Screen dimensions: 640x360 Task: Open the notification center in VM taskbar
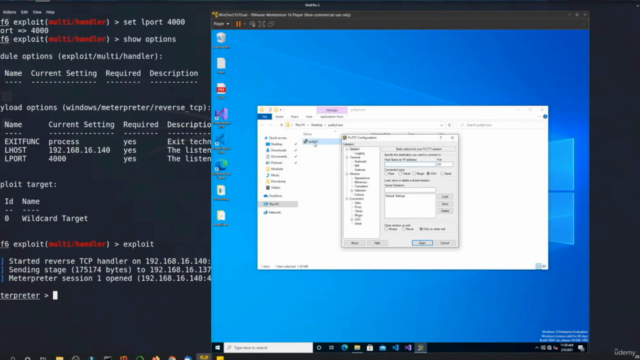pyautogui.click(x=581, y=348)
